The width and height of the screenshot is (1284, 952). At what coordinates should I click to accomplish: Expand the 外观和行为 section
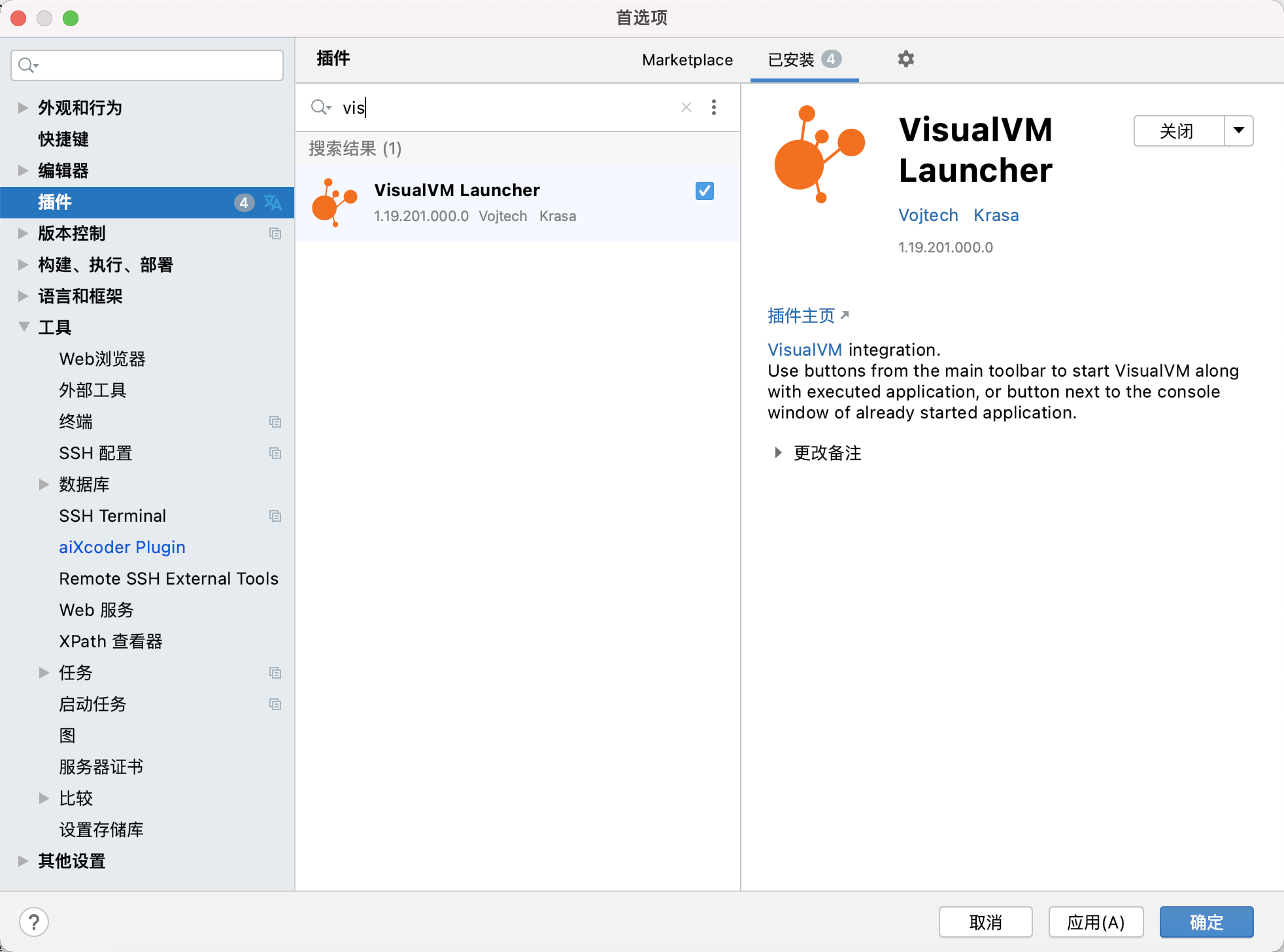(x=24, y=108)
